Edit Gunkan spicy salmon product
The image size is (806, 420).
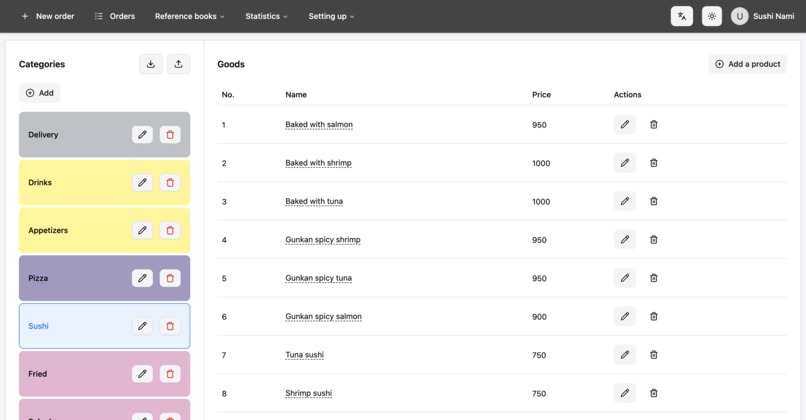pos(625,316)
